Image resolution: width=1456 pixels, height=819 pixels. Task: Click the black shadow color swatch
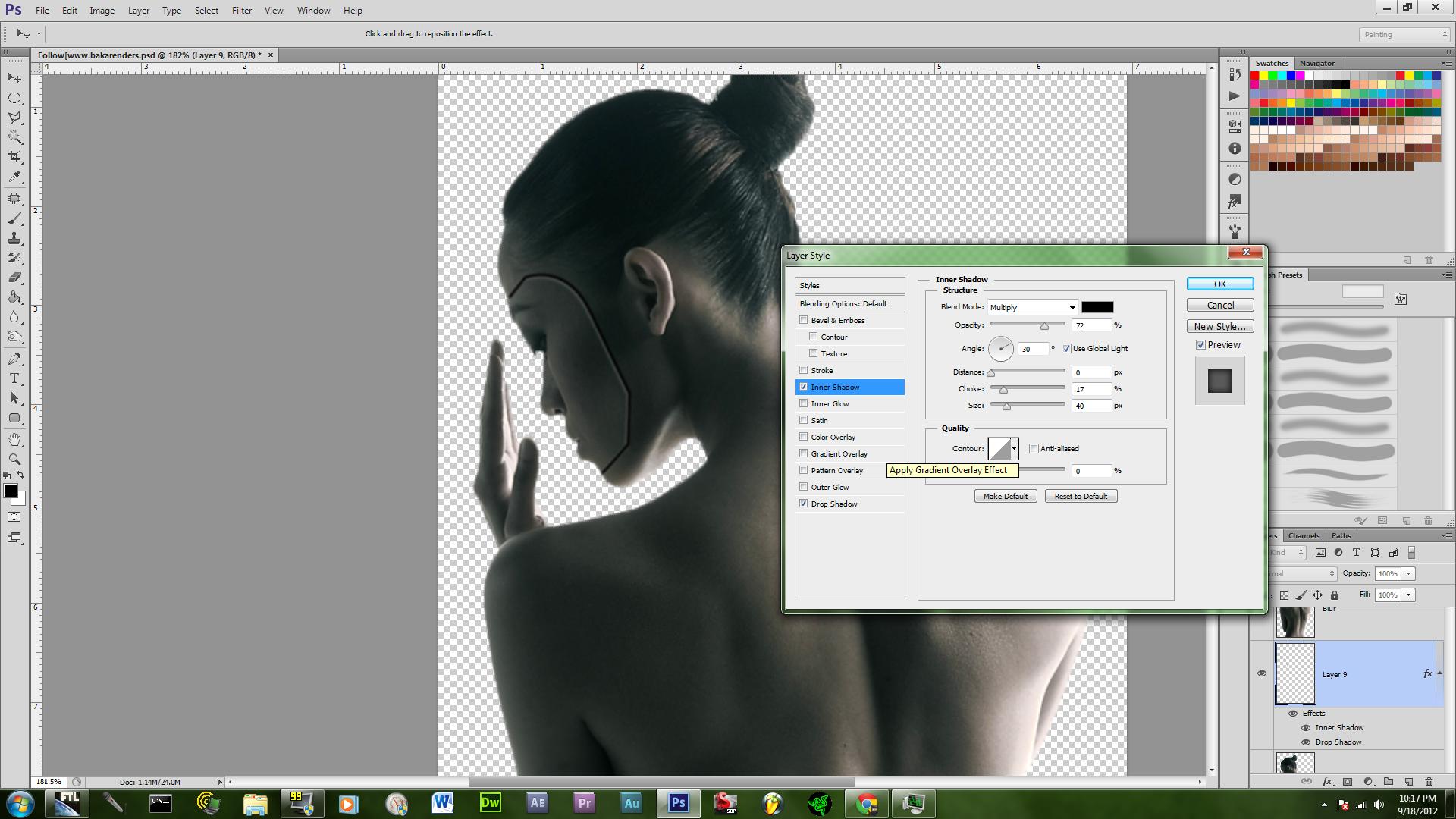pos(1097,307)
